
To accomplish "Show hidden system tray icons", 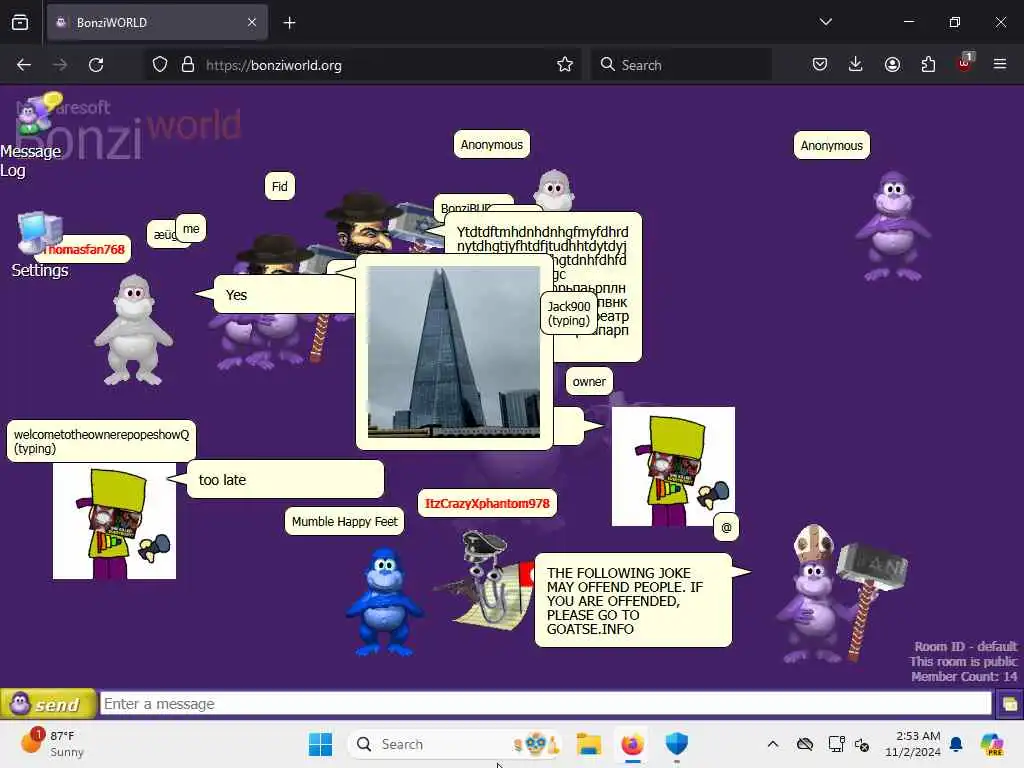I will pyautogui.click(x=773, y=744).
